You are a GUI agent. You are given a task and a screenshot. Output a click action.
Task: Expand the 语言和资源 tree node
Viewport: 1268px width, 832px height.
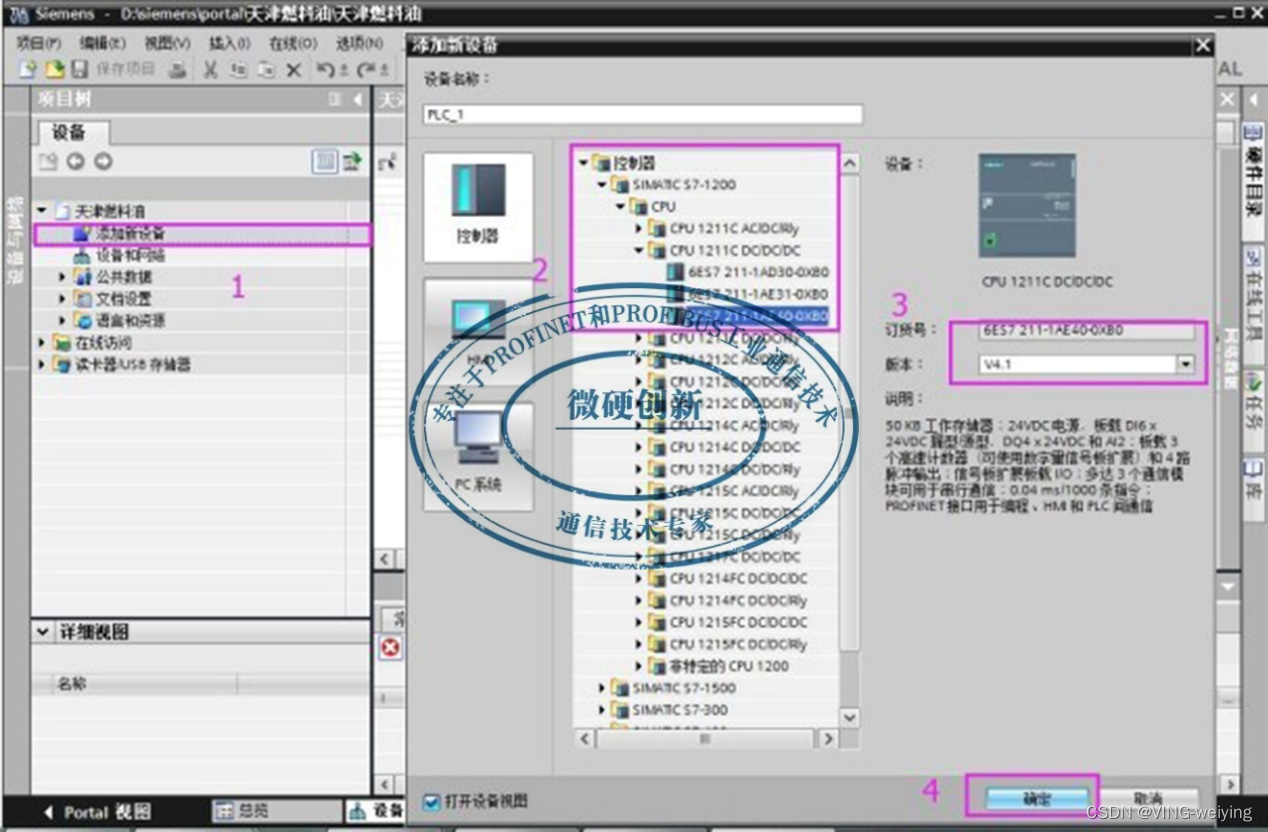click(x=62, y=321)
